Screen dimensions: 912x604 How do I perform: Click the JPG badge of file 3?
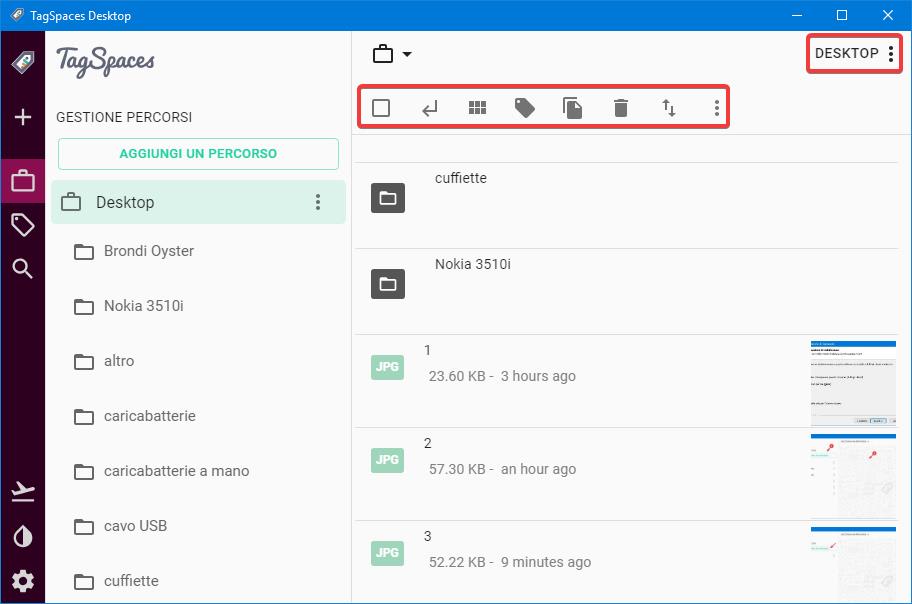[x=387, y=553]
